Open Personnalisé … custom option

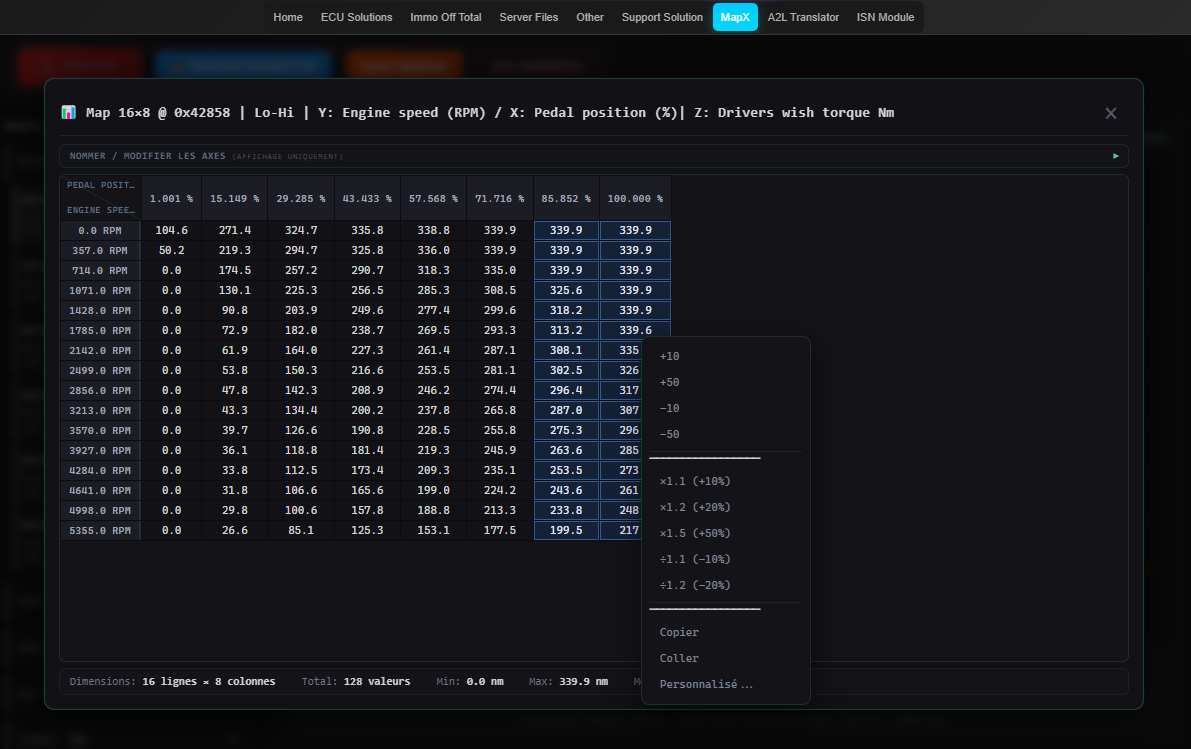[x=725, y=684]
